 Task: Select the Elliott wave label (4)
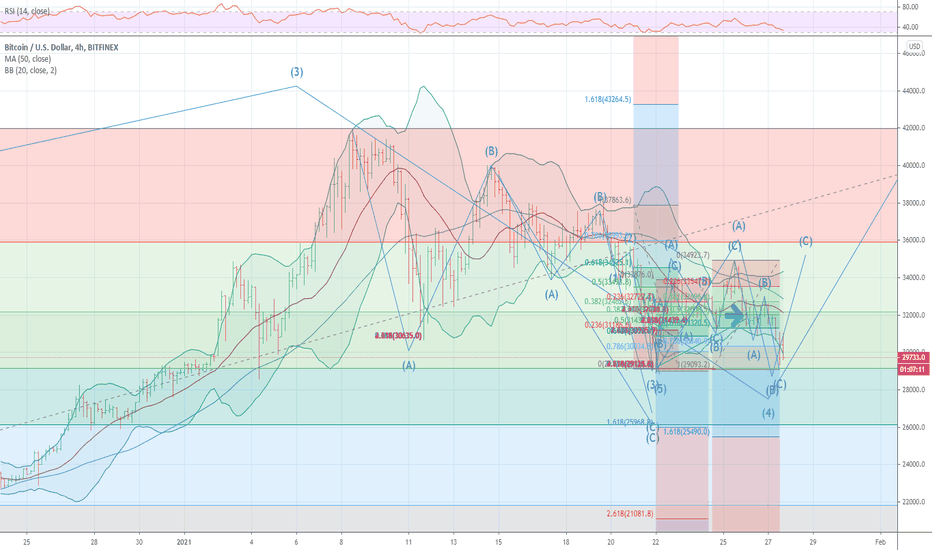click(x=768, y=413)
